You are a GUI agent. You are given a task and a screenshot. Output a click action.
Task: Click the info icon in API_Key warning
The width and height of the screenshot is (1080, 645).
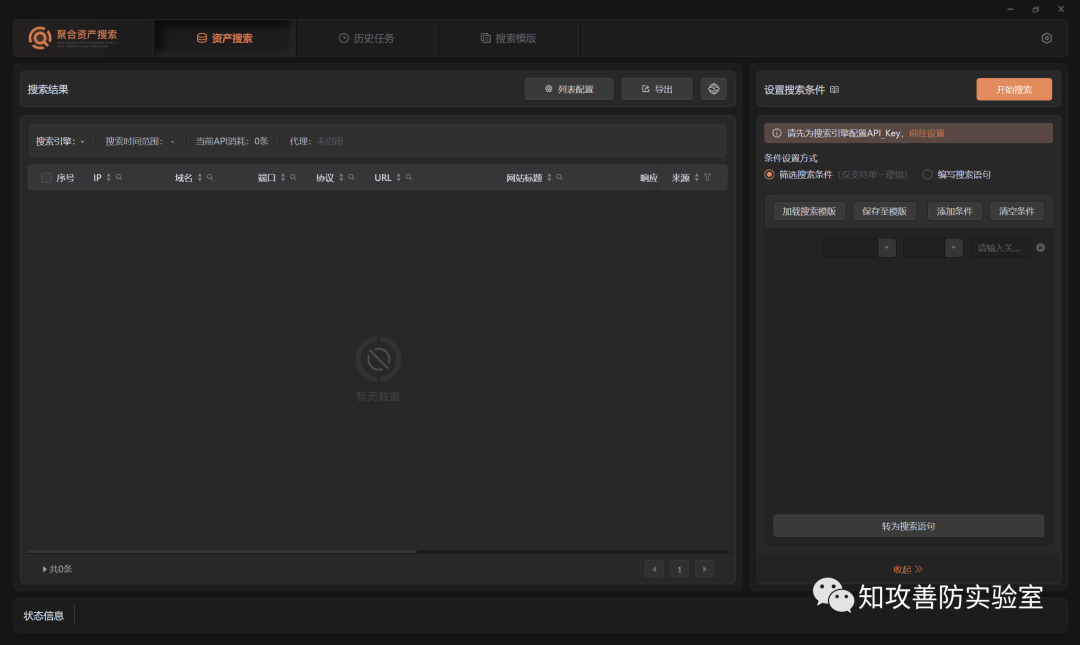[x=776, y=133]
